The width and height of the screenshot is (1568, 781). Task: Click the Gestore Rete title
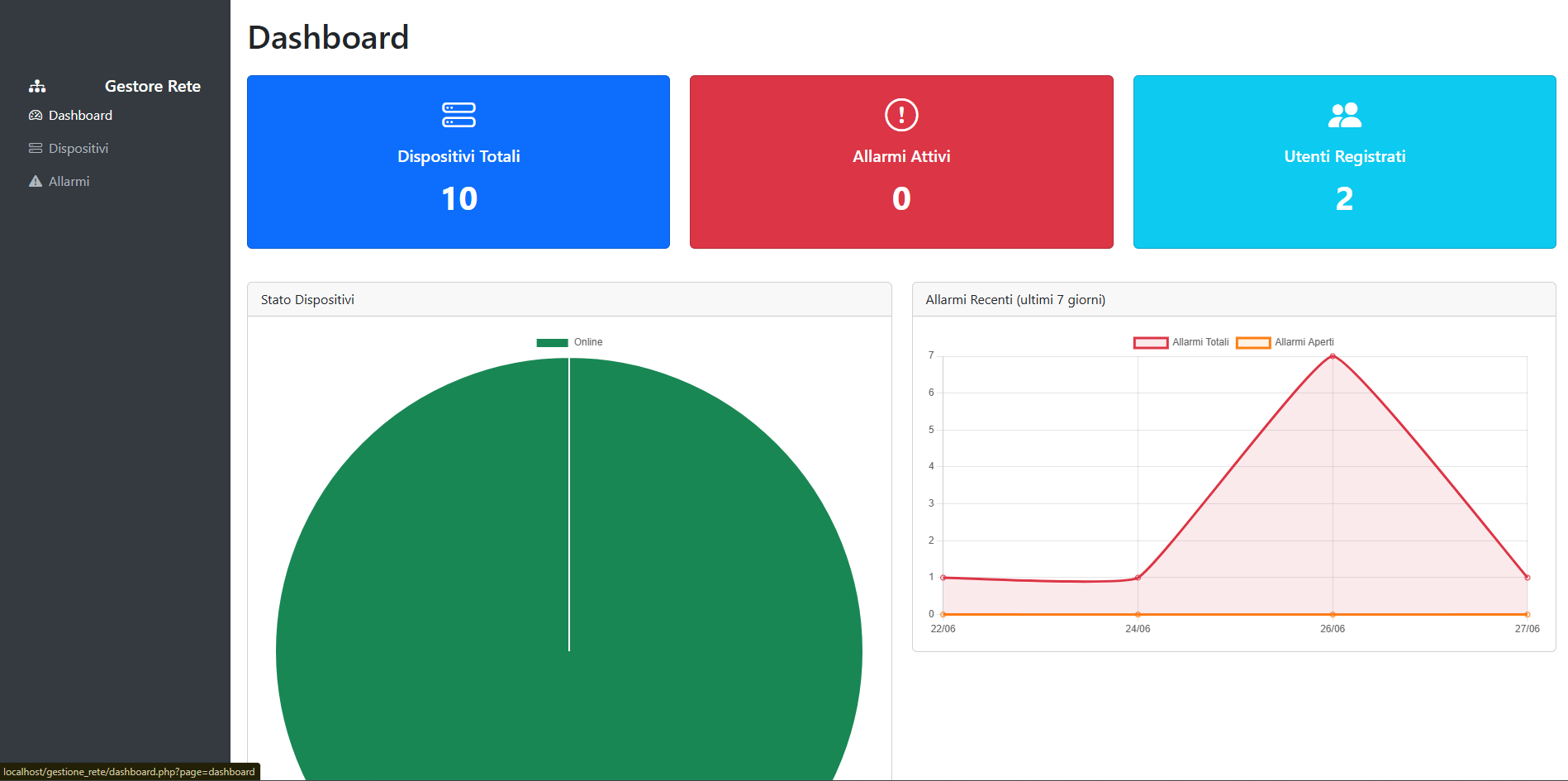pyautogui.click(x=152, y=85)
